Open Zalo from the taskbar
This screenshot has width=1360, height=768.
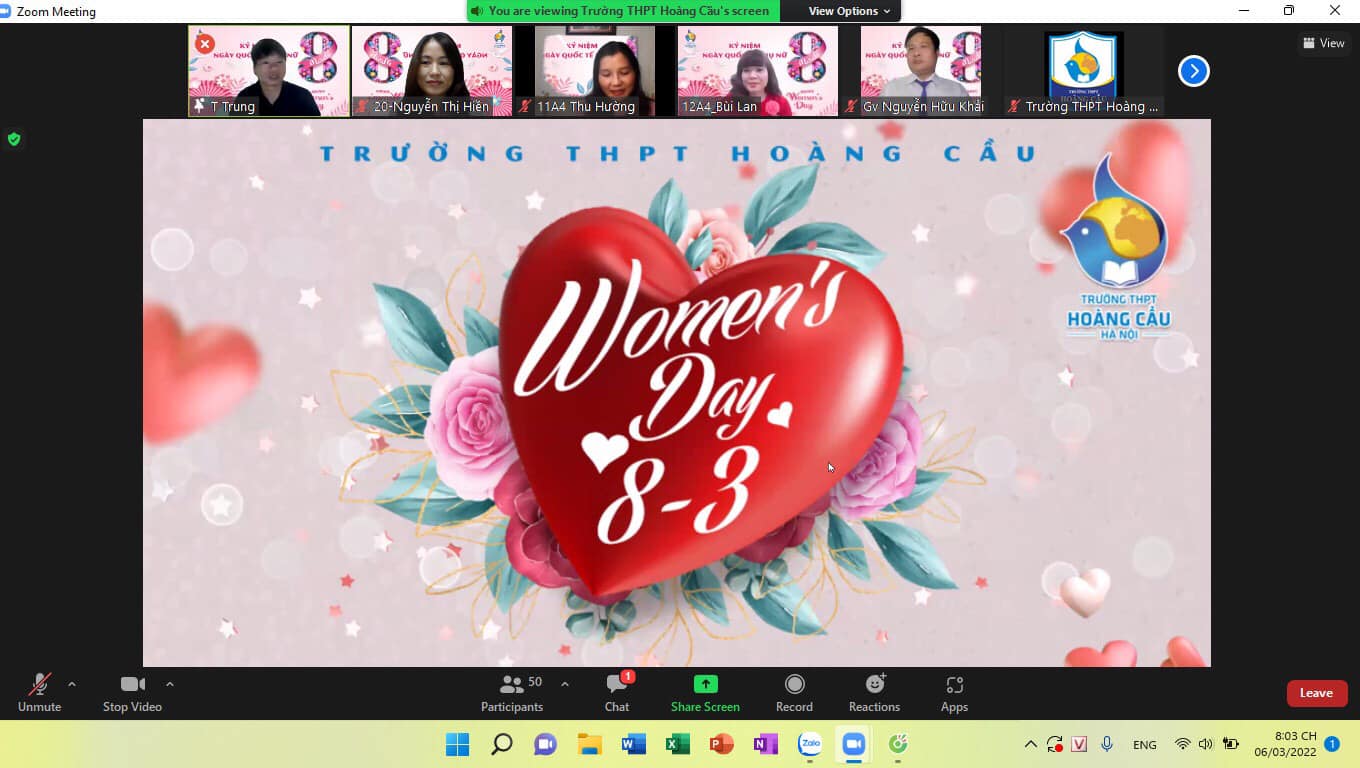810,744
